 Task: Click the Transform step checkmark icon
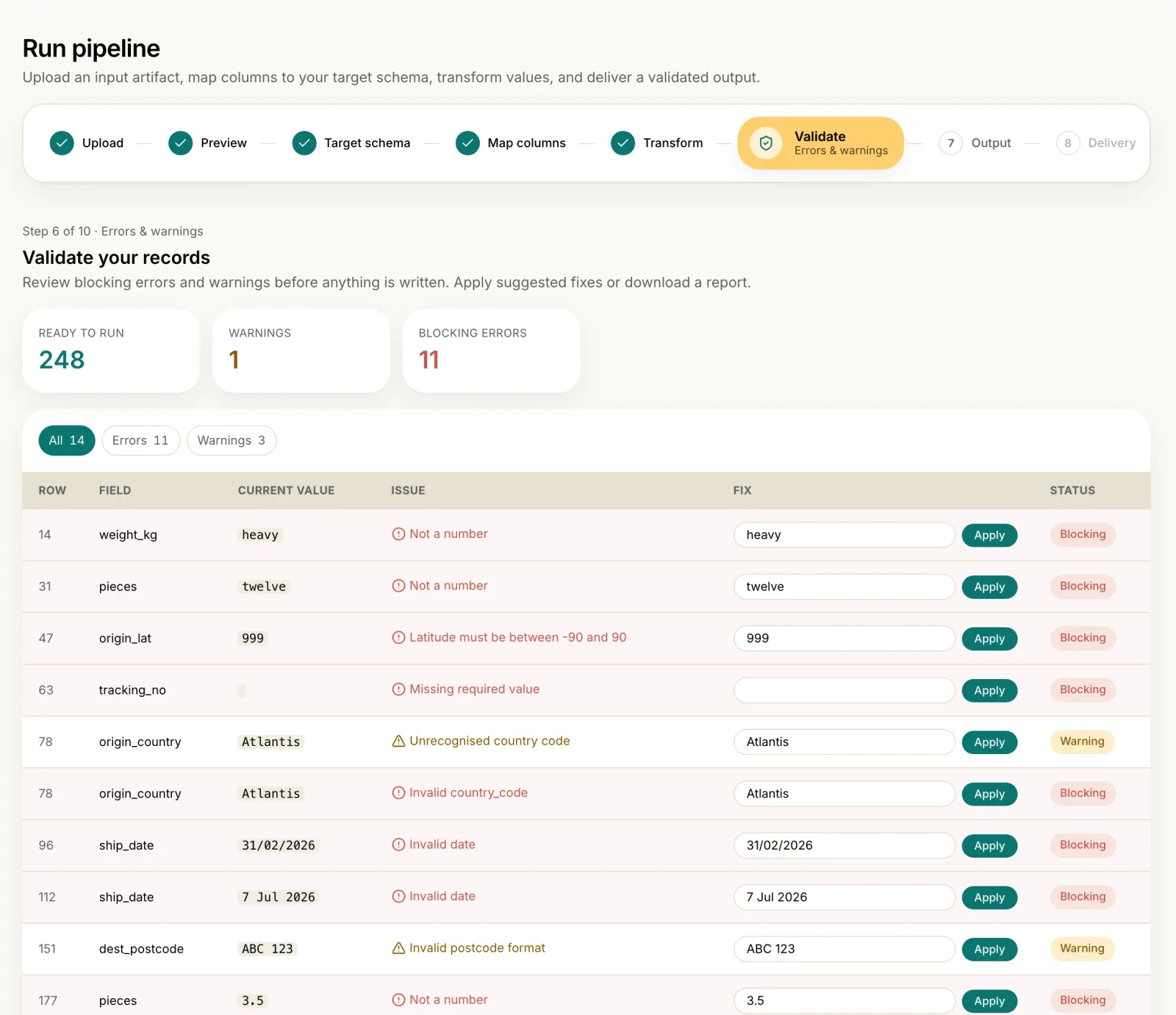(623, 143)
